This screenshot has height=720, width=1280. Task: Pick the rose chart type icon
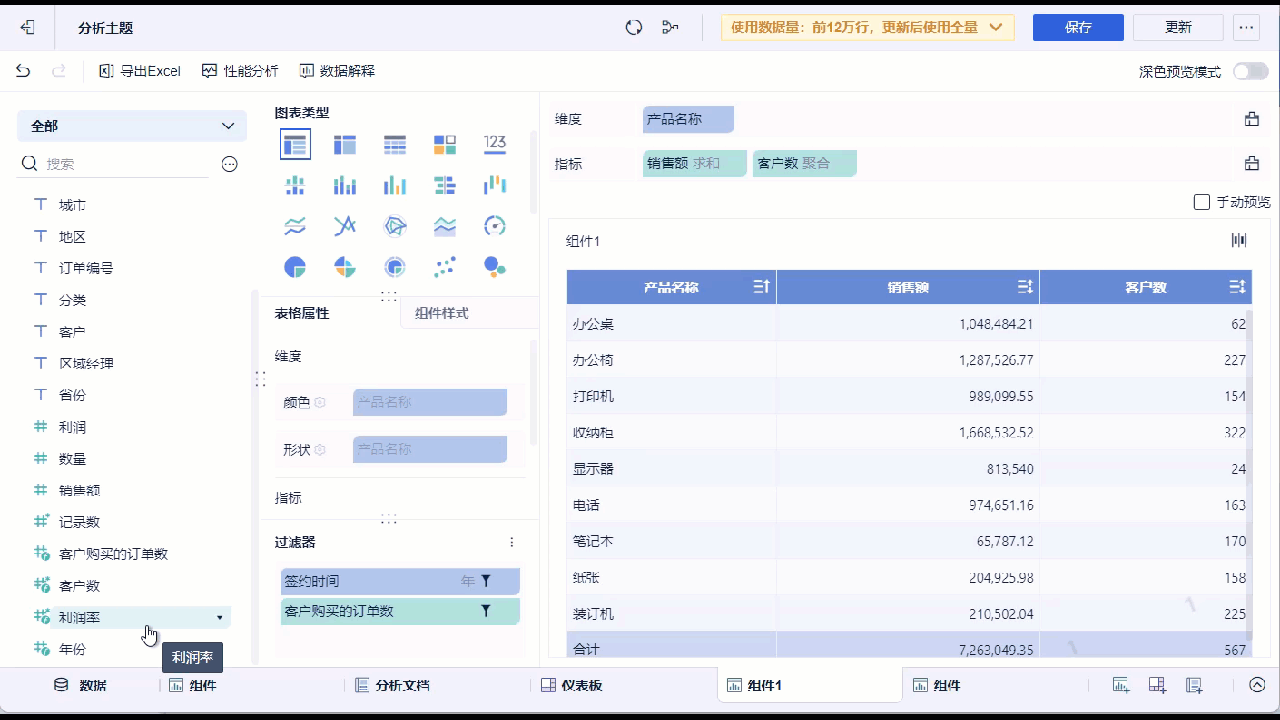[345, 267]
